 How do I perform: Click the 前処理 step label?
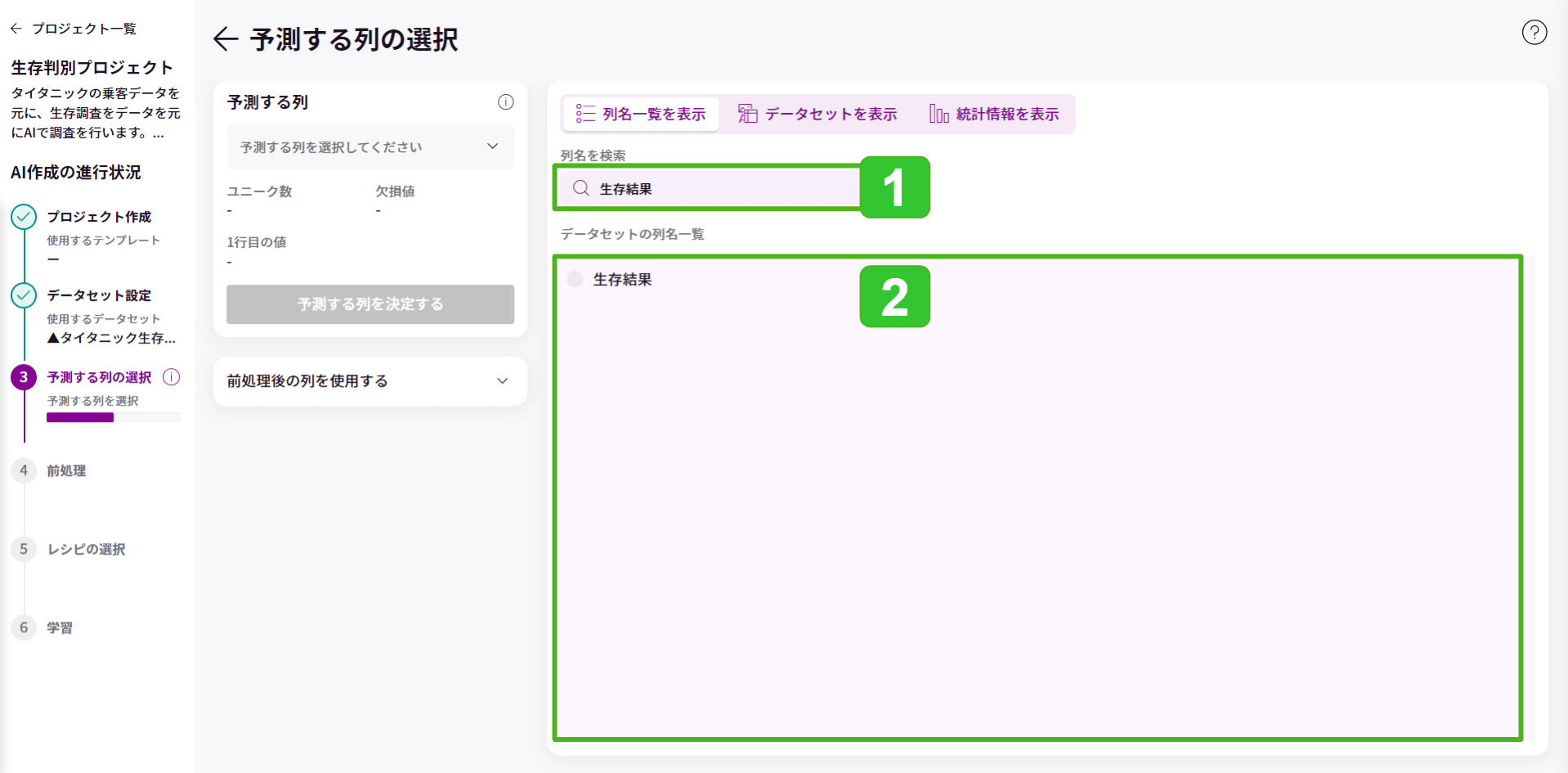(66, 470)
